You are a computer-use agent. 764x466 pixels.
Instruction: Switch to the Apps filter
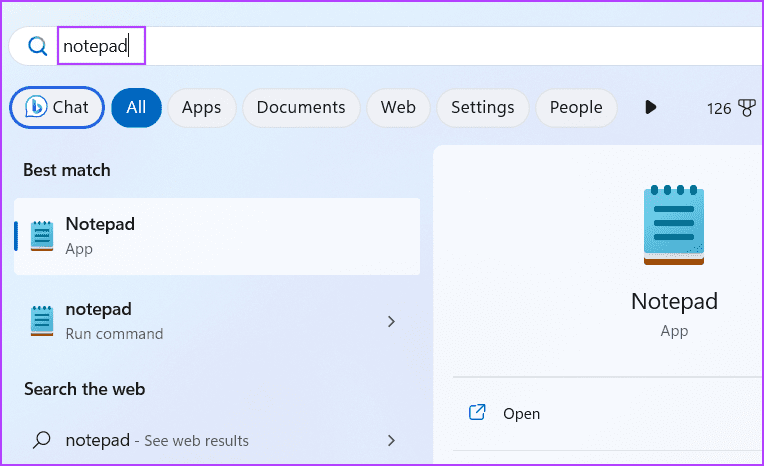click(202, 107)
